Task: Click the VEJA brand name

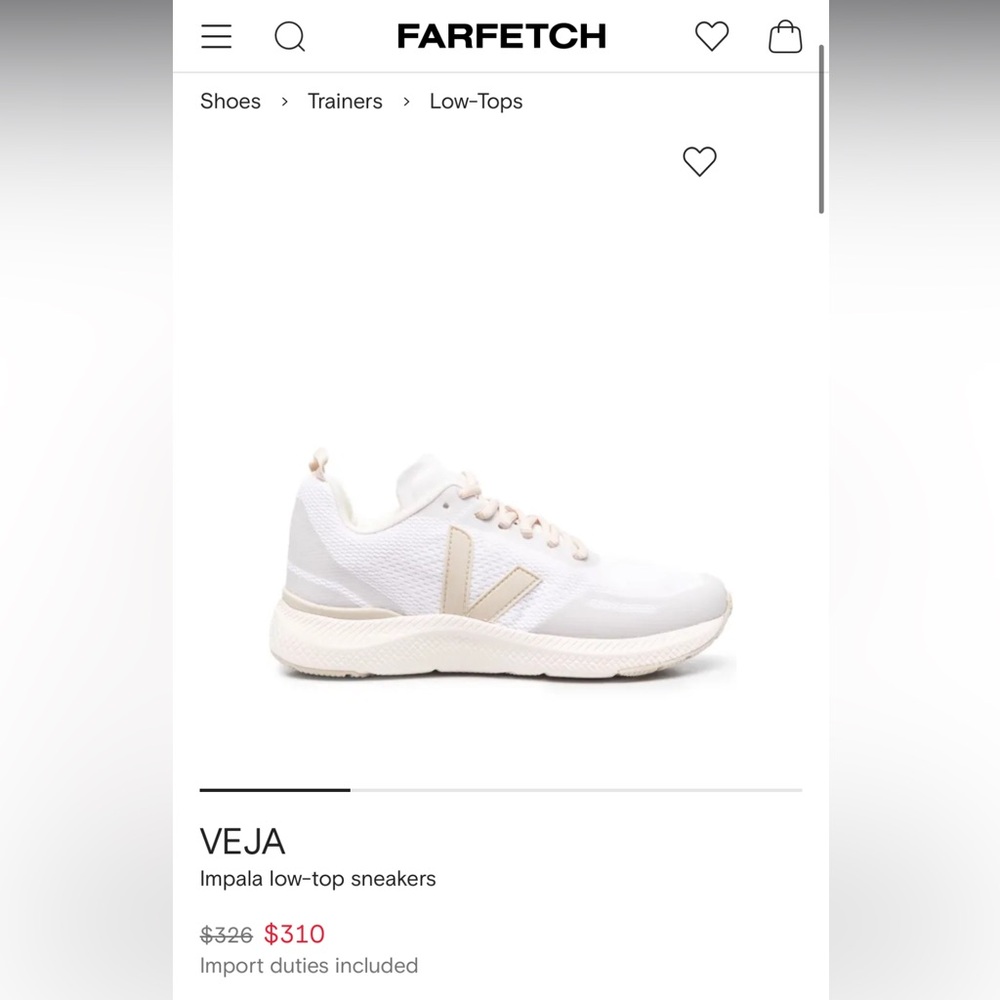Action: coord(243,842)
